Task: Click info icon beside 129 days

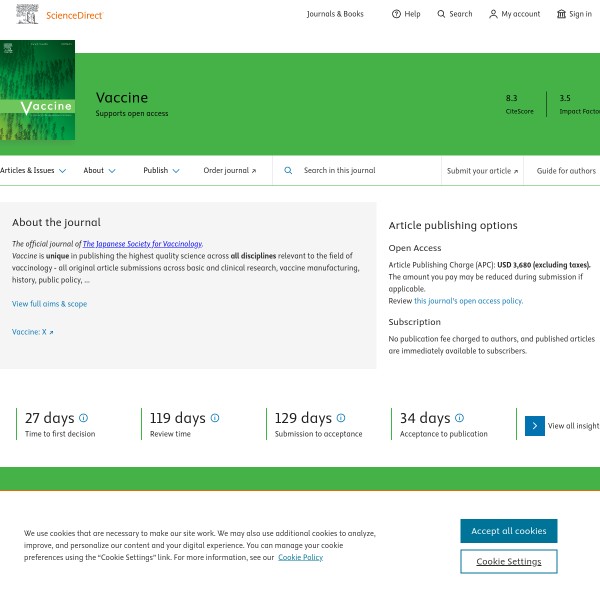Action: point(340,418)
